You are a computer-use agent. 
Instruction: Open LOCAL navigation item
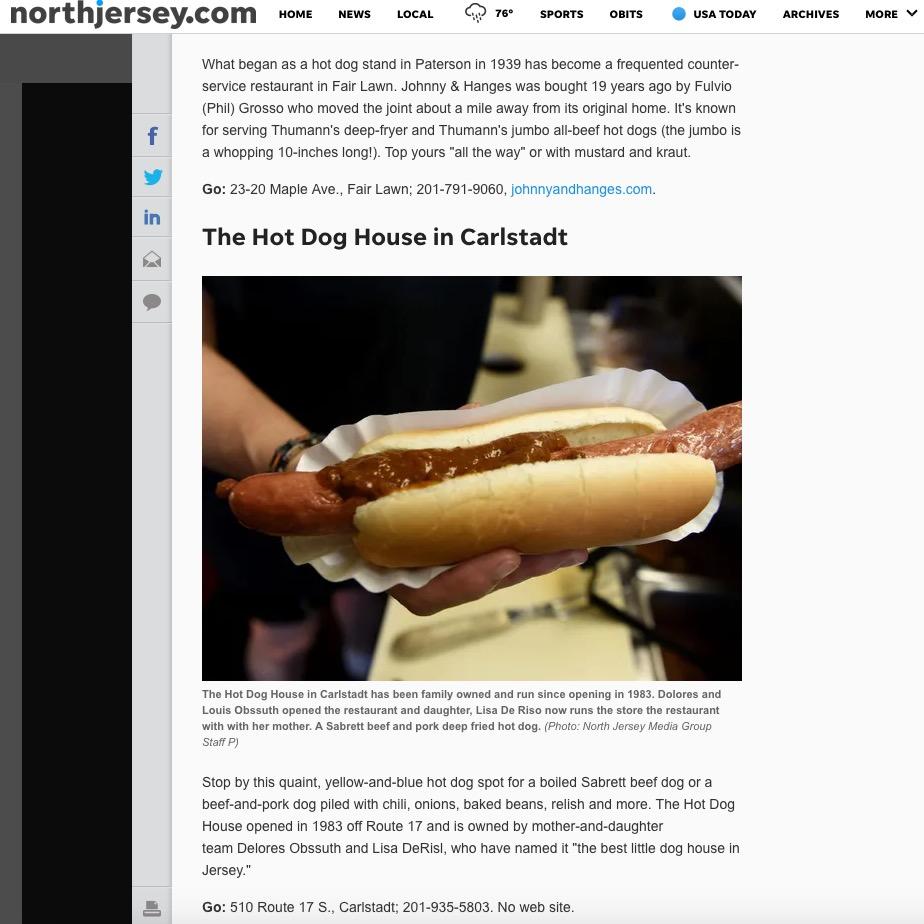(415, 14)
